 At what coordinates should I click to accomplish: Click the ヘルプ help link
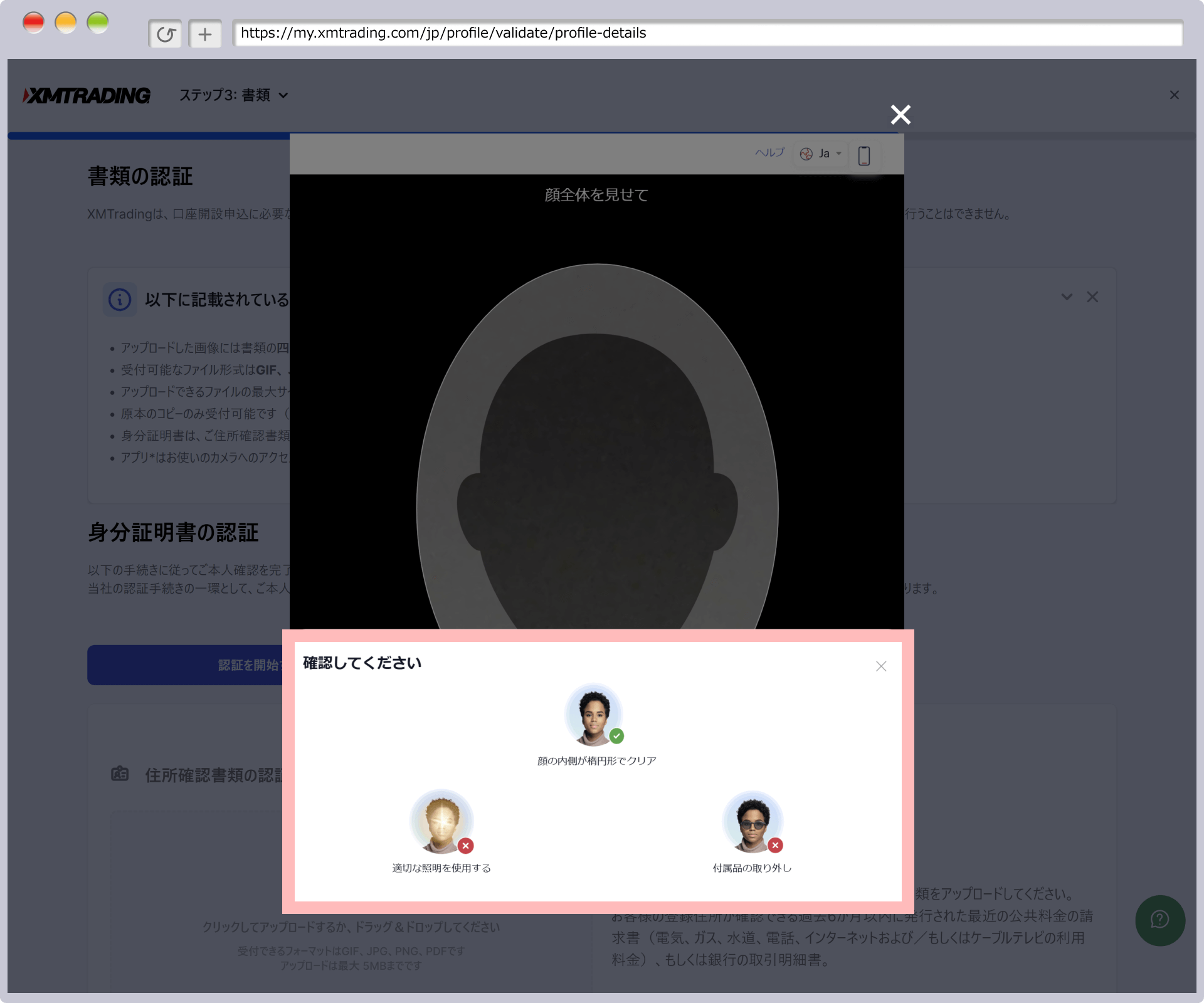pyautogui.click(x=769, y=152)
